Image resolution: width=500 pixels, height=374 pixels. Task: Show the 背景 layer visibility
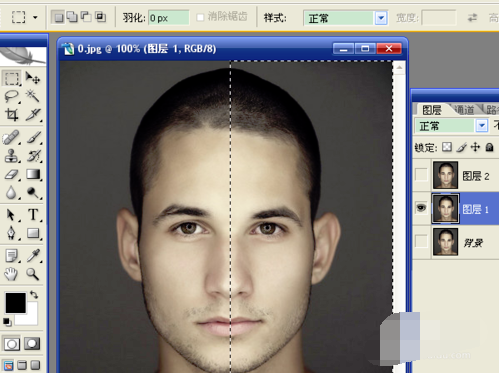pos(421,241)
